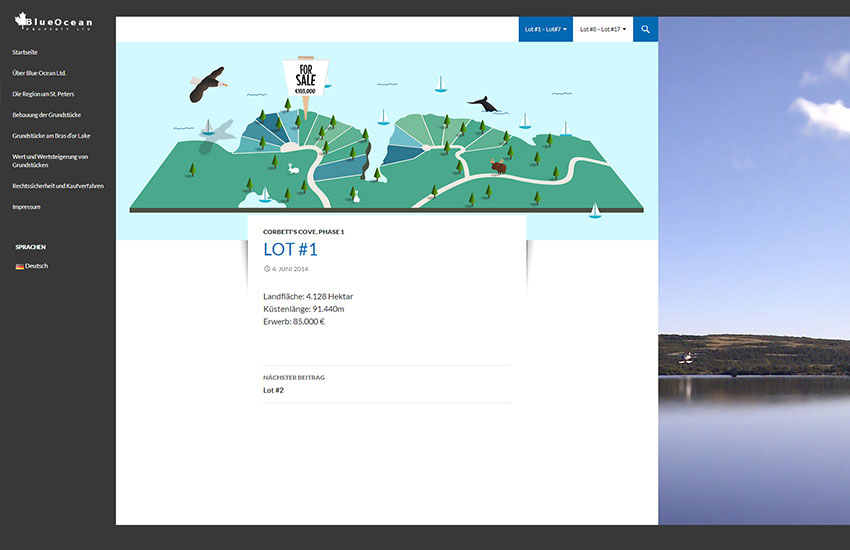This screenshot has height=550, width=850.
Task: Click the LOT #1 heading link
Action: tap(290, 250)
